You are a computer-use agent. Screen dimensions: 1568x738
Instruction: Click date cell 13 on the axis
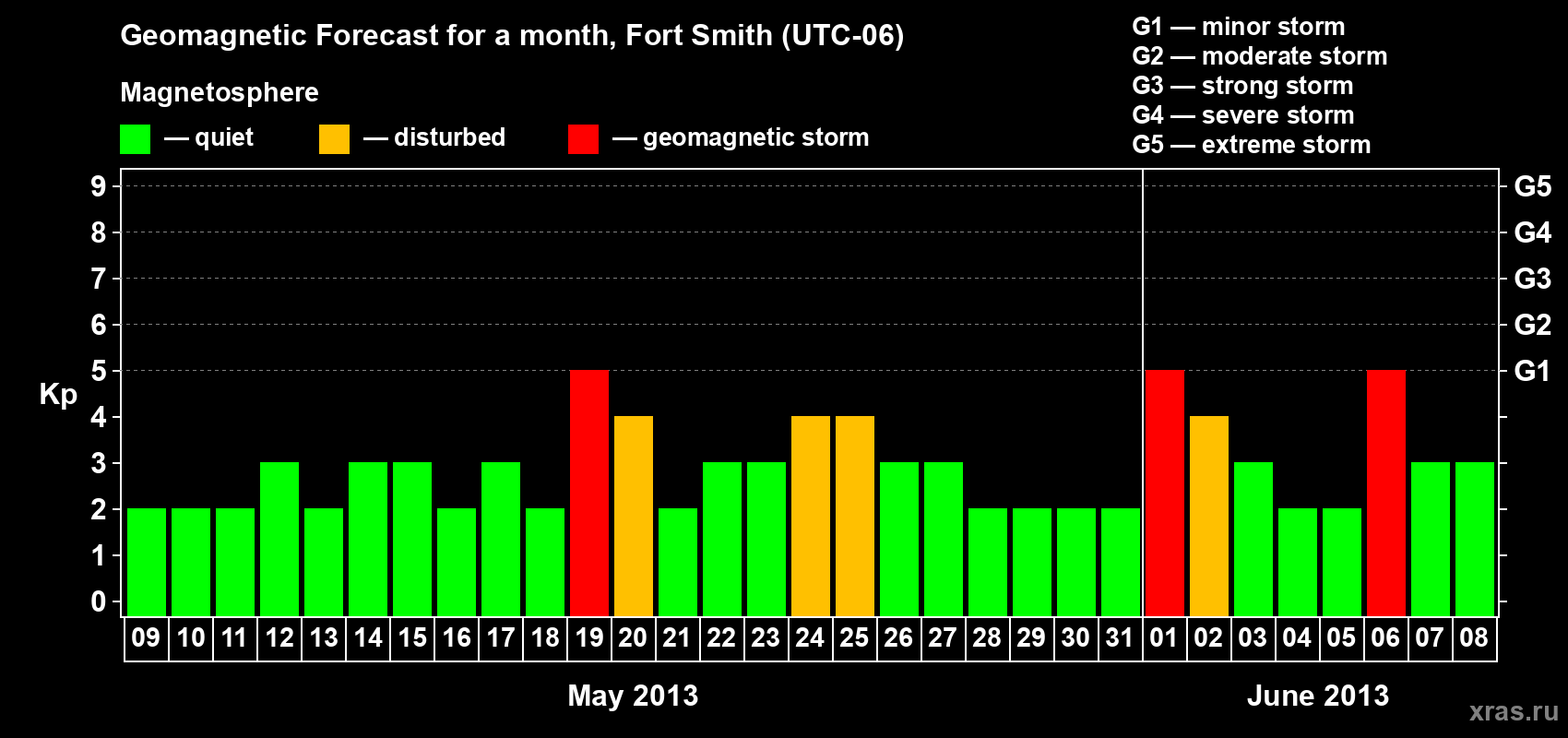[x=324, y=638]
